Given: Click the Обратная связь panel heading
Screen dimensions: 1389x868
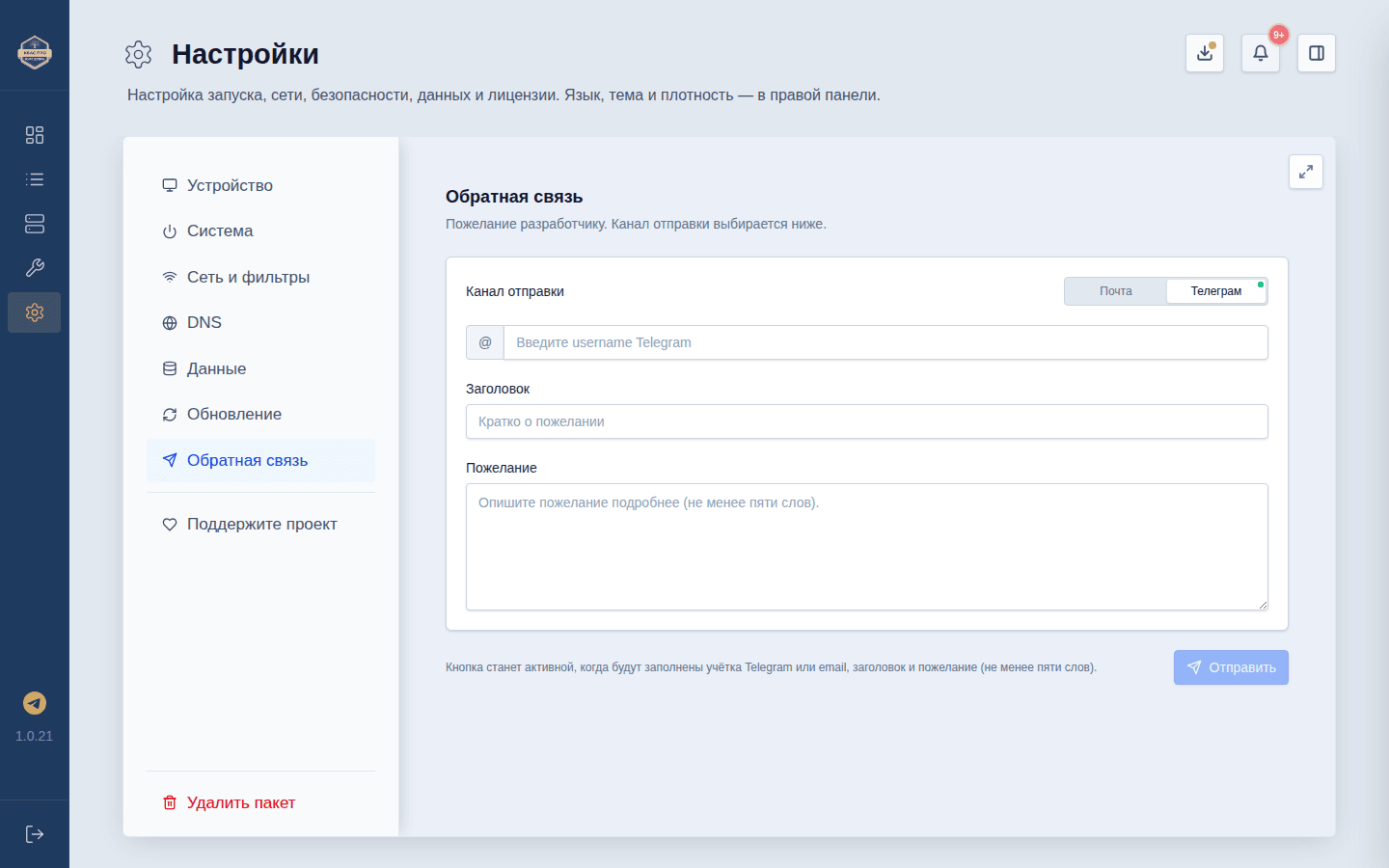Looking at the screenshot, I should coord(514,197).
